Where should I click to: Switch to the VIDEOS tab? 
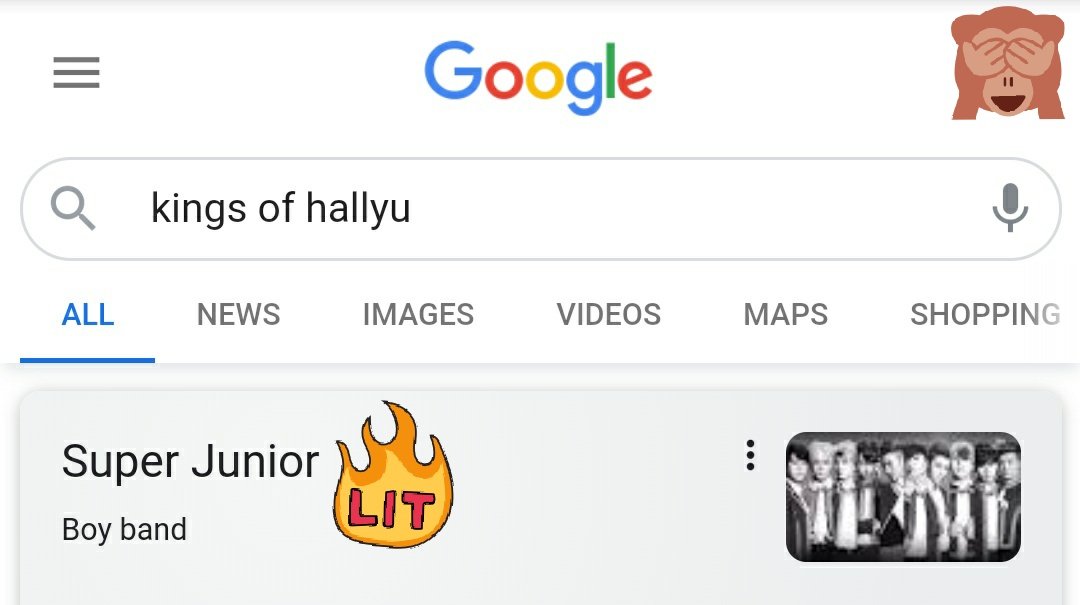coord(608,315)
